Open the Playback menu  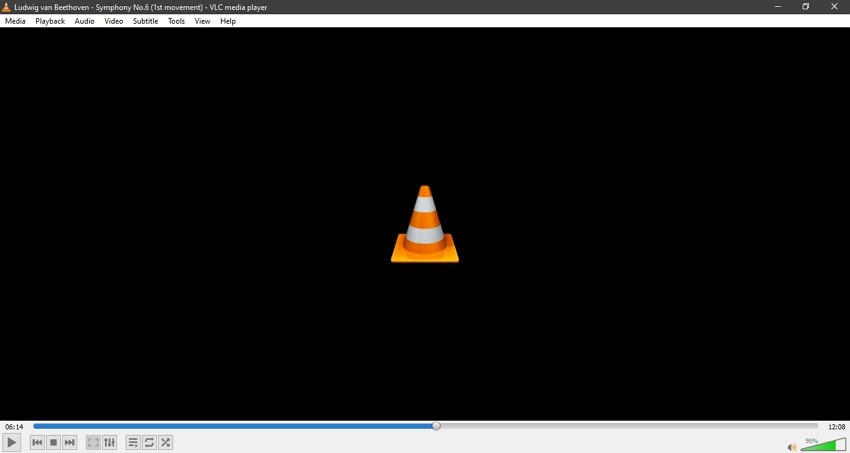50,21
